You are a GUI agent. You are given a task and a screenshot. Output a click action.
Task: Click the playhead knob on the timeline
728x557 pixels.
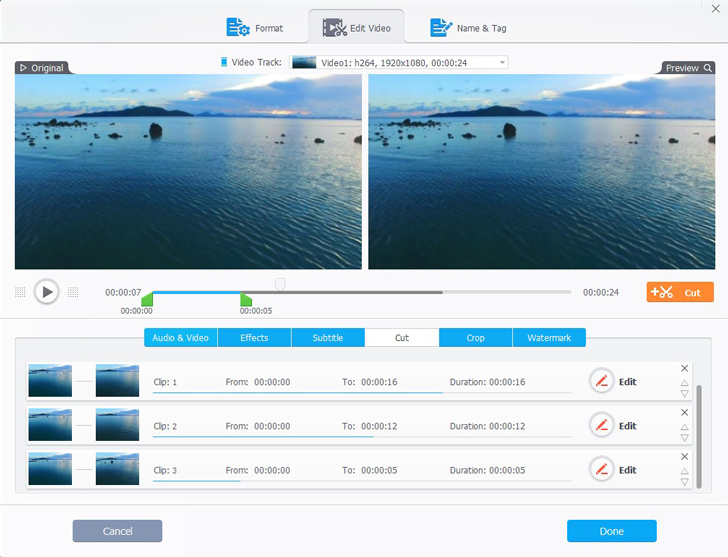pos(280,285)
